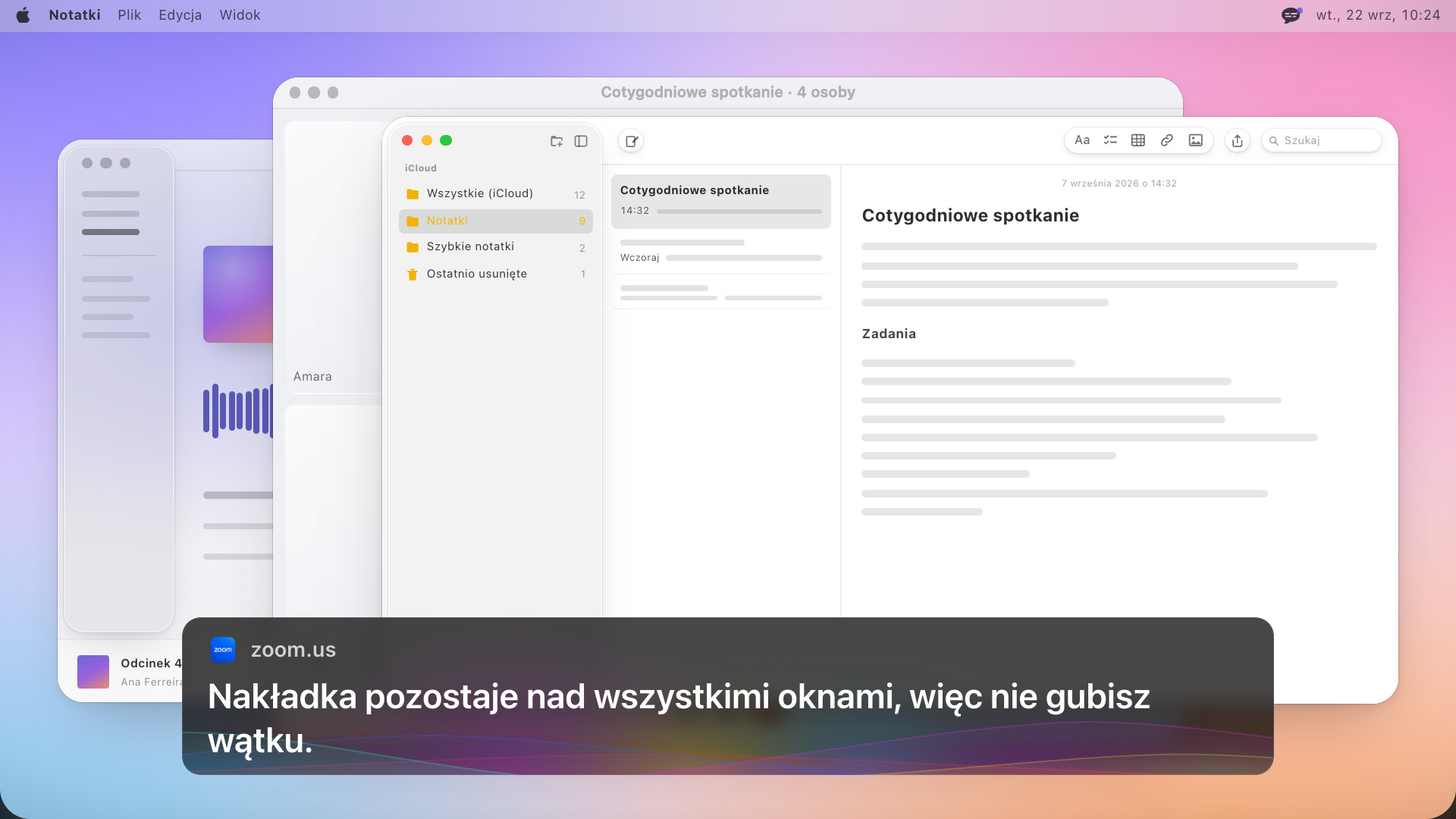Click the Szukaj search field

[1321, 140]
